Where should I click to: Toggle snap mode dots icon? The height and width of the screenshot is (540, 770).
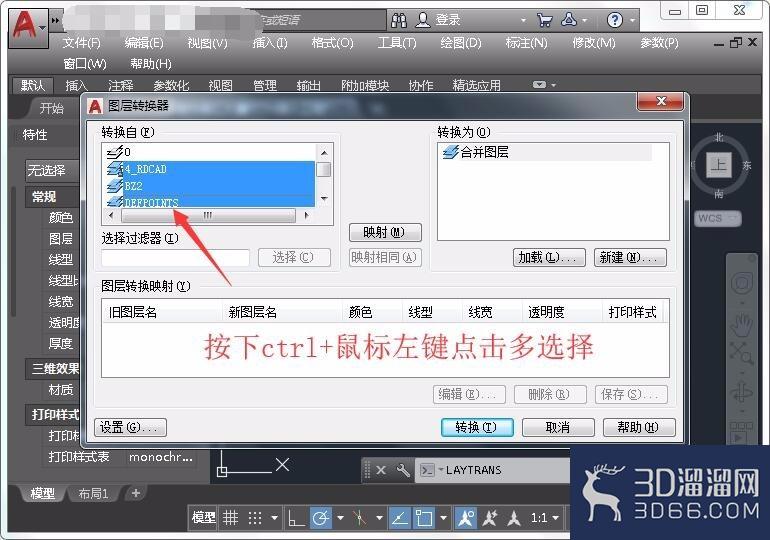pos(255,518)
